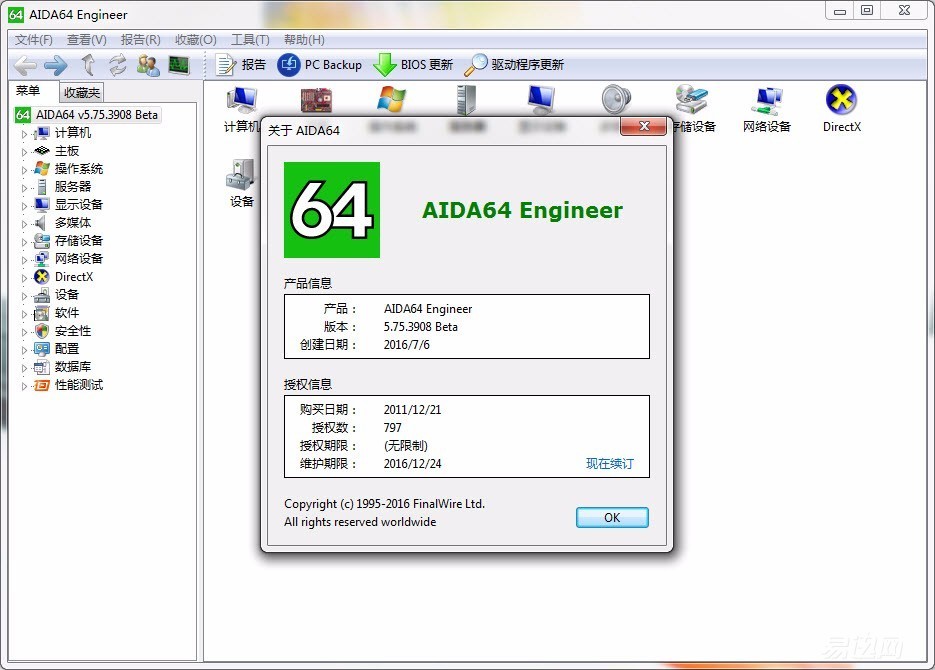
Task: Expand the 配置 tree node arrow
Action: [x=24, y=350]
